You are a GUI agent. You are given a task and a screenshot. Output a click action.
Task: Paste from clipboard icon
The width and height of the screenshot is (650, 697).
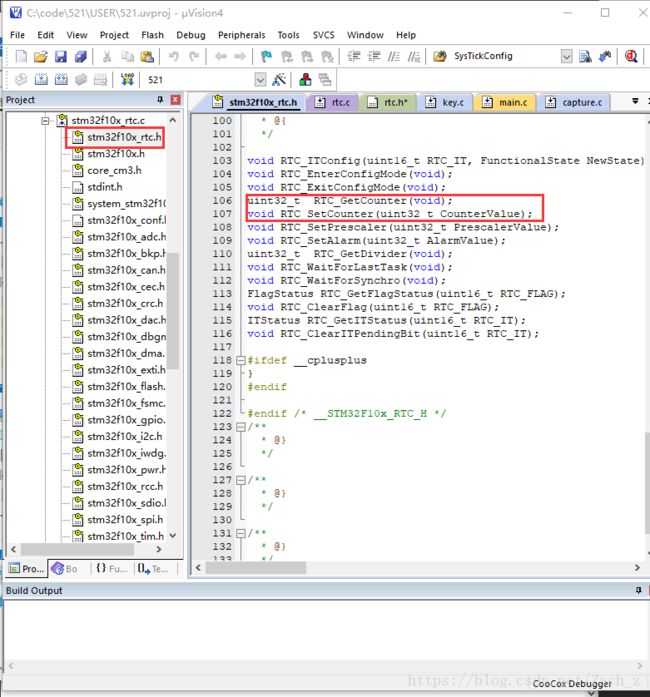click(x=147, y=56)
